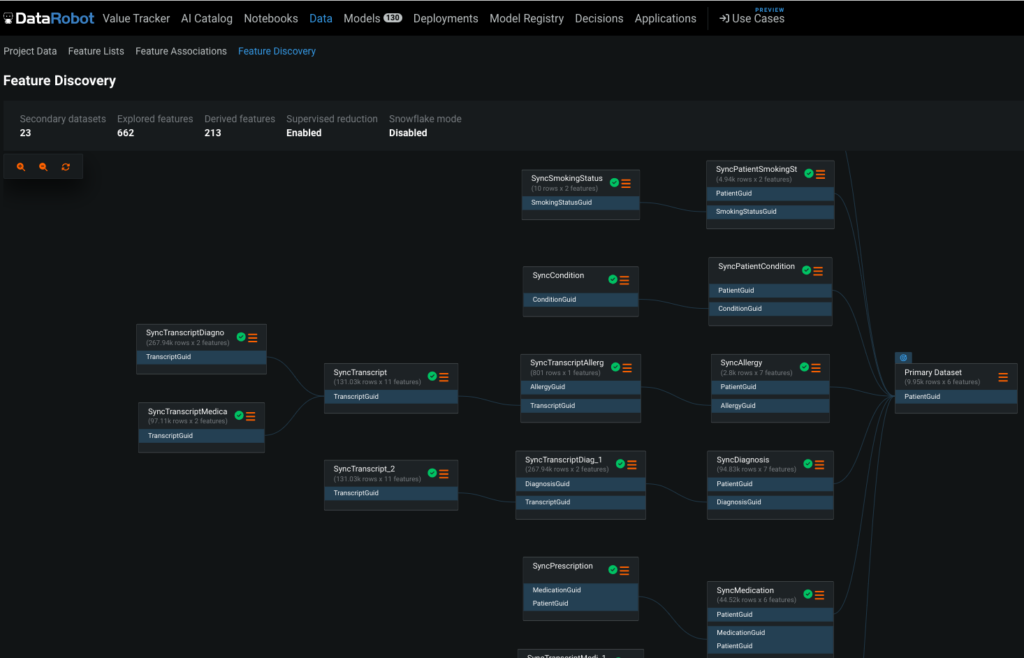
Task: Click the blue target icon above Primary Dataset
Action: [904, 357]
